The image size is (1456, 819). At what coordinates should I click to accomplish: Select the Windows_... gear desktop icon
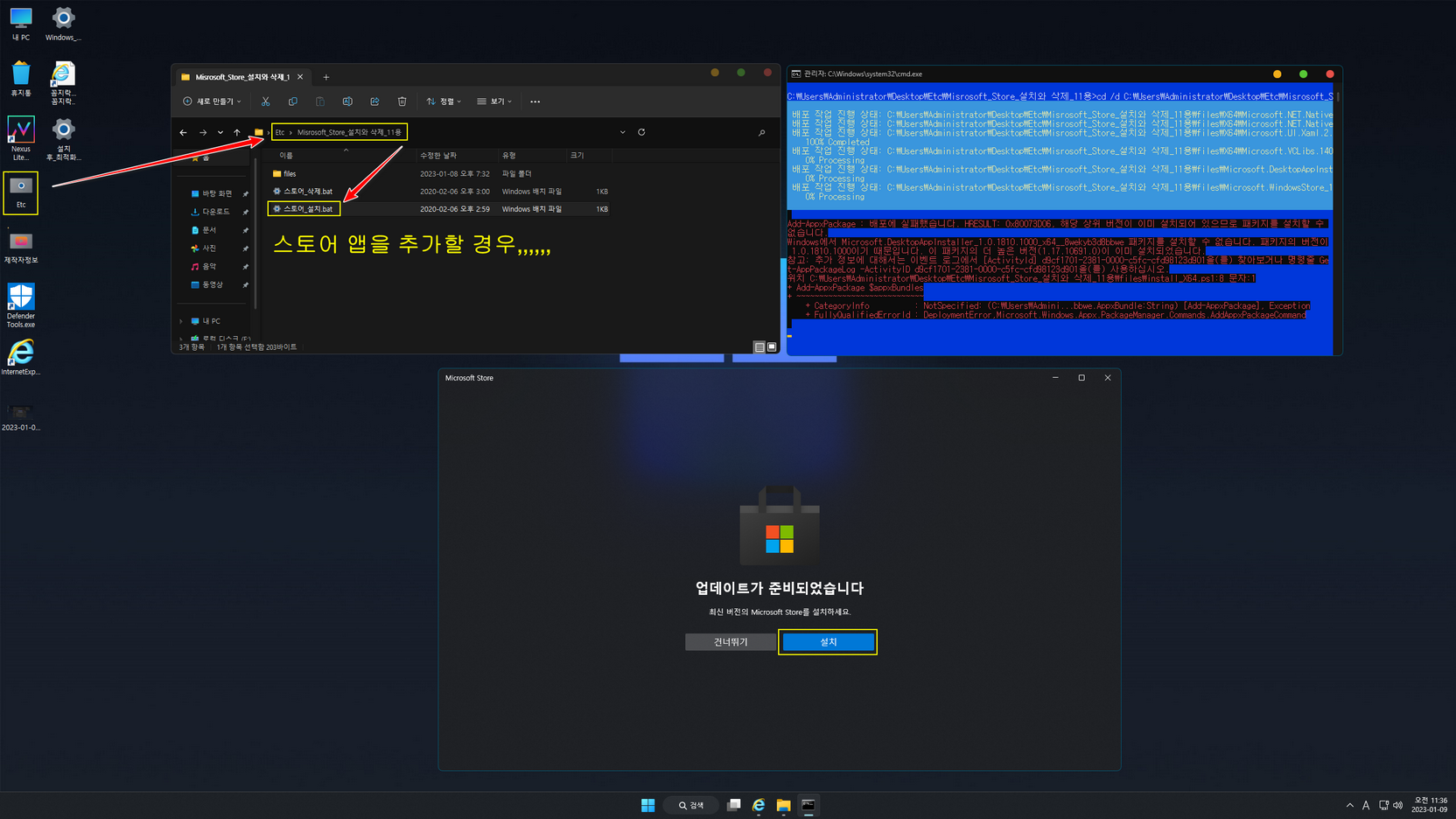[x=63, y=24]
